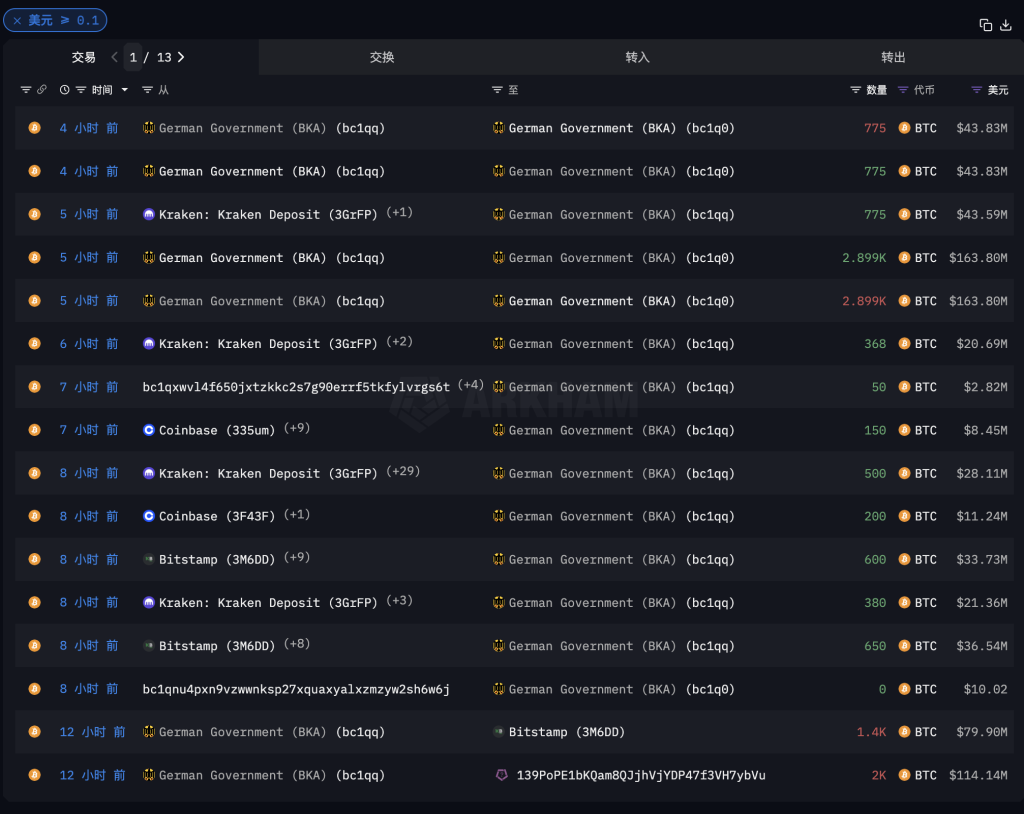Click the copy icon at top right
The image size is (1024, 814).
coord(986,25)
